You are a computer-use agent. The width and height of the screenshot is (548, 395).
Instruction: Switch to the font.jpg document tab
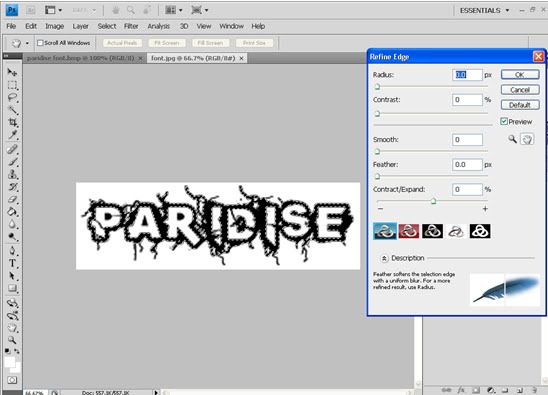[x=193, y=58]
